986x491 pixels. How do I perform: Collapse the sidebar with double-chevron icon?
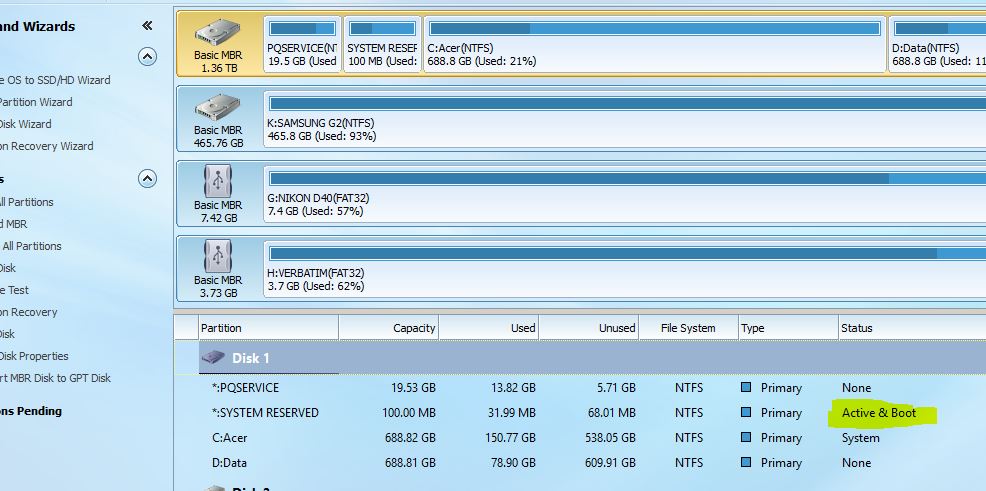pyautogui.click(x=147, y=26)
